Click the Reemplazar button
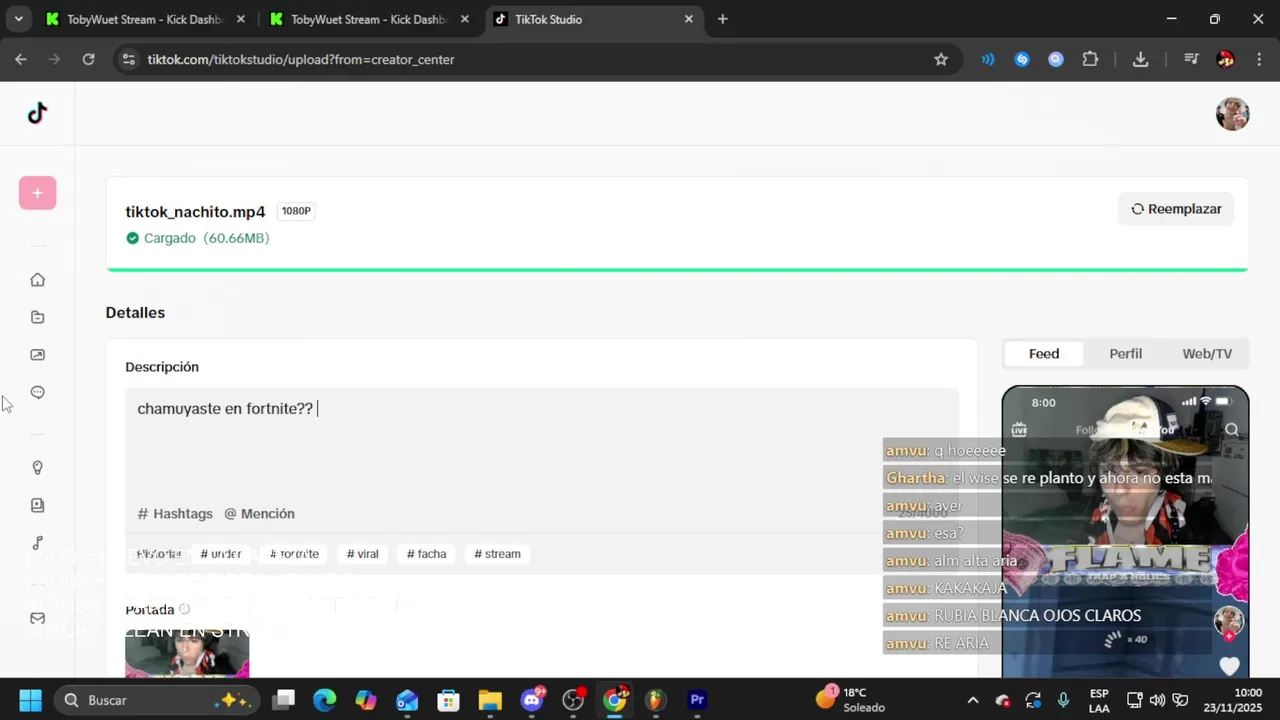The image size is (1280, 720). (1176, 209)
